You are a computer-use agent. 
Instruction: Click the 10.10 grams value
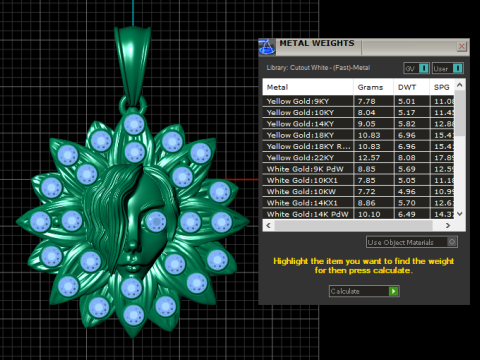[x=369, y=214]
